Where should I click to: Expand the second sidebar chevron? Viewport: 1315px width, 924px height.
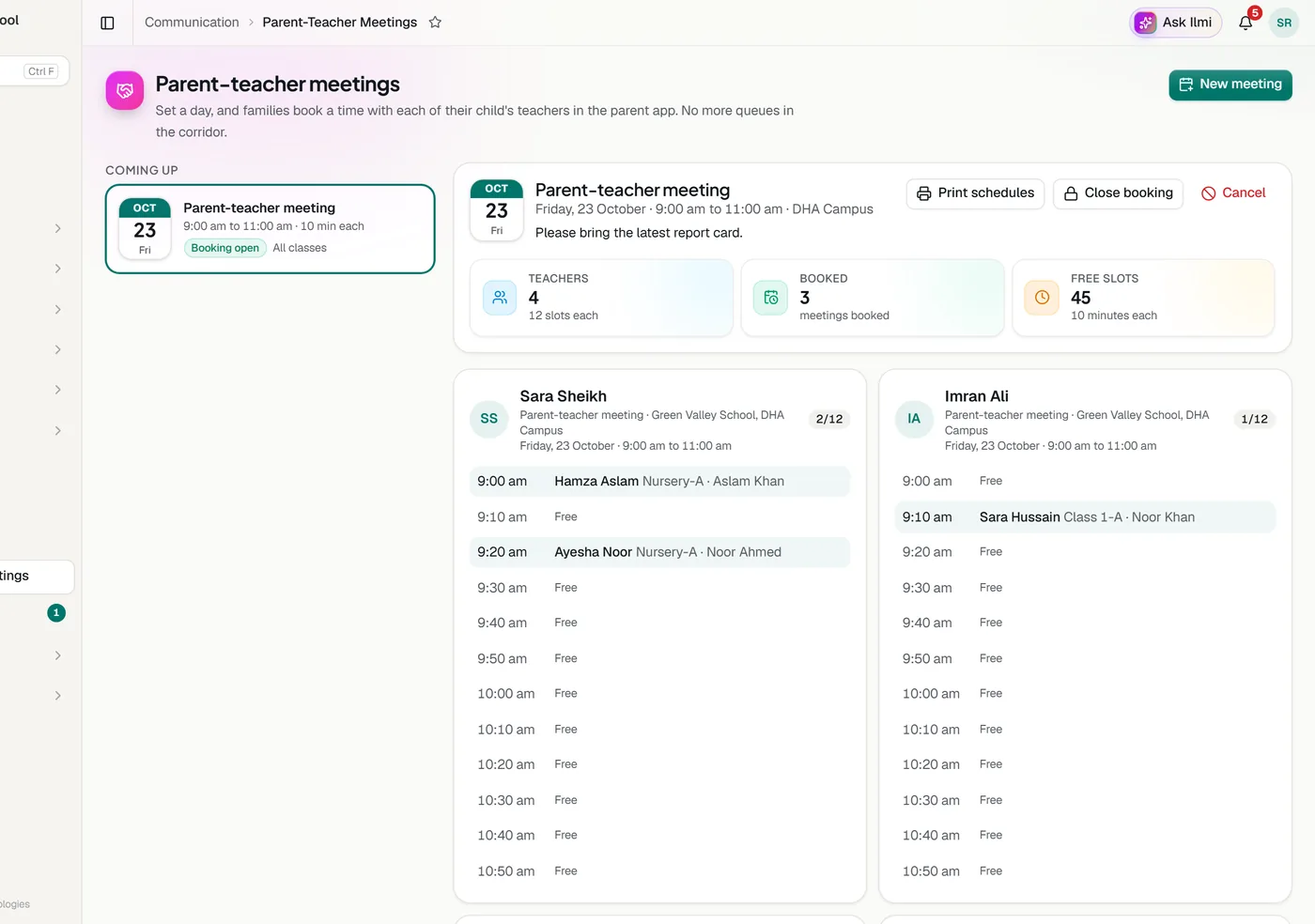click(58, 269)
